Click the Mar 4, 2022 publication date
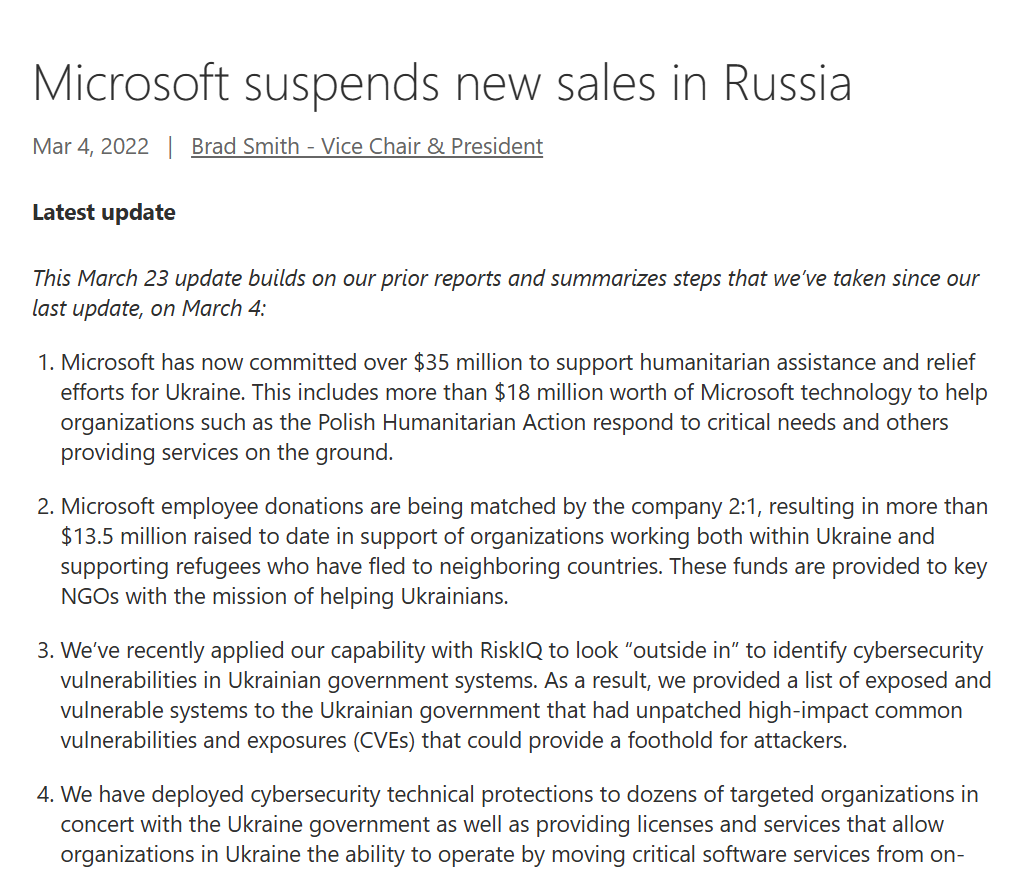This screenshot has height=871, width=1010. 90,146
